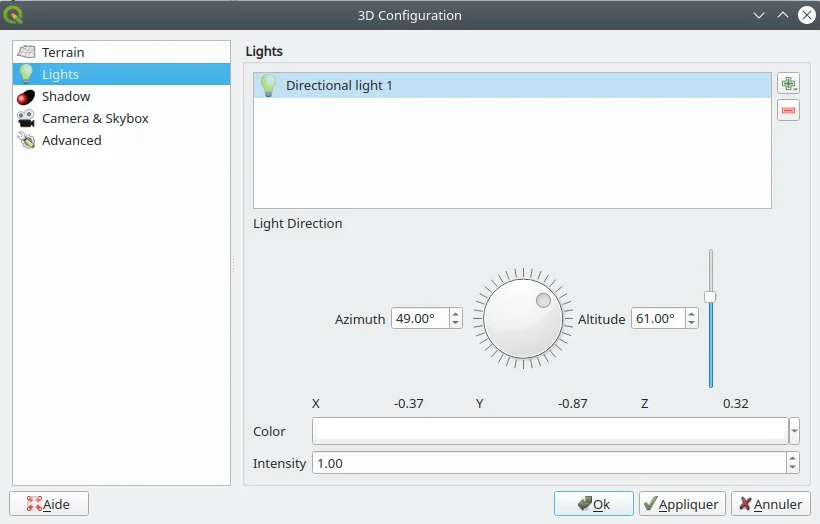The width and height of the screenshot is (820, 524).
Task: Increase the Azimuth value with the up arrow
Action: (456, 314)
